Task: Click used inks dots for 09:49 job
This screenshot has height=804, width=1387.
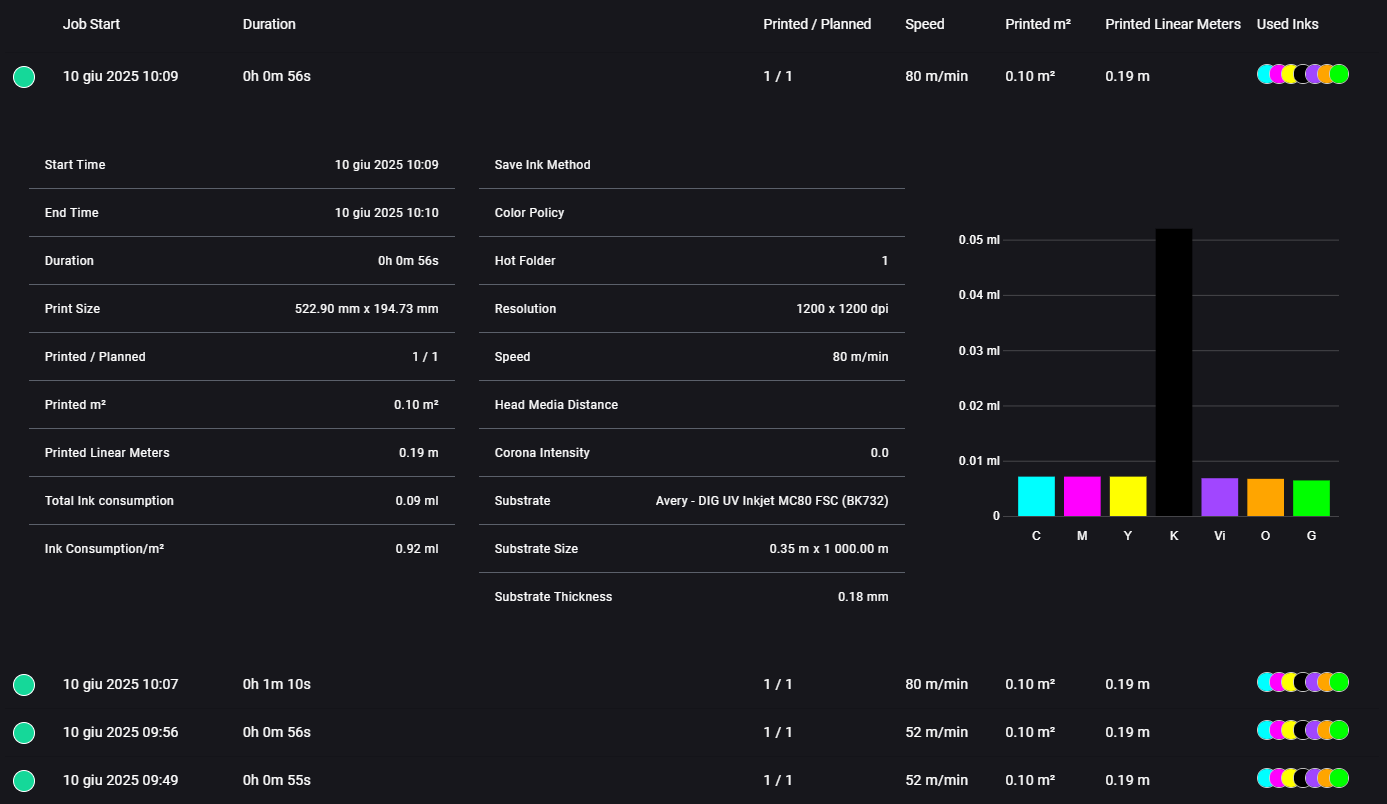Action: click(1302, 778)
